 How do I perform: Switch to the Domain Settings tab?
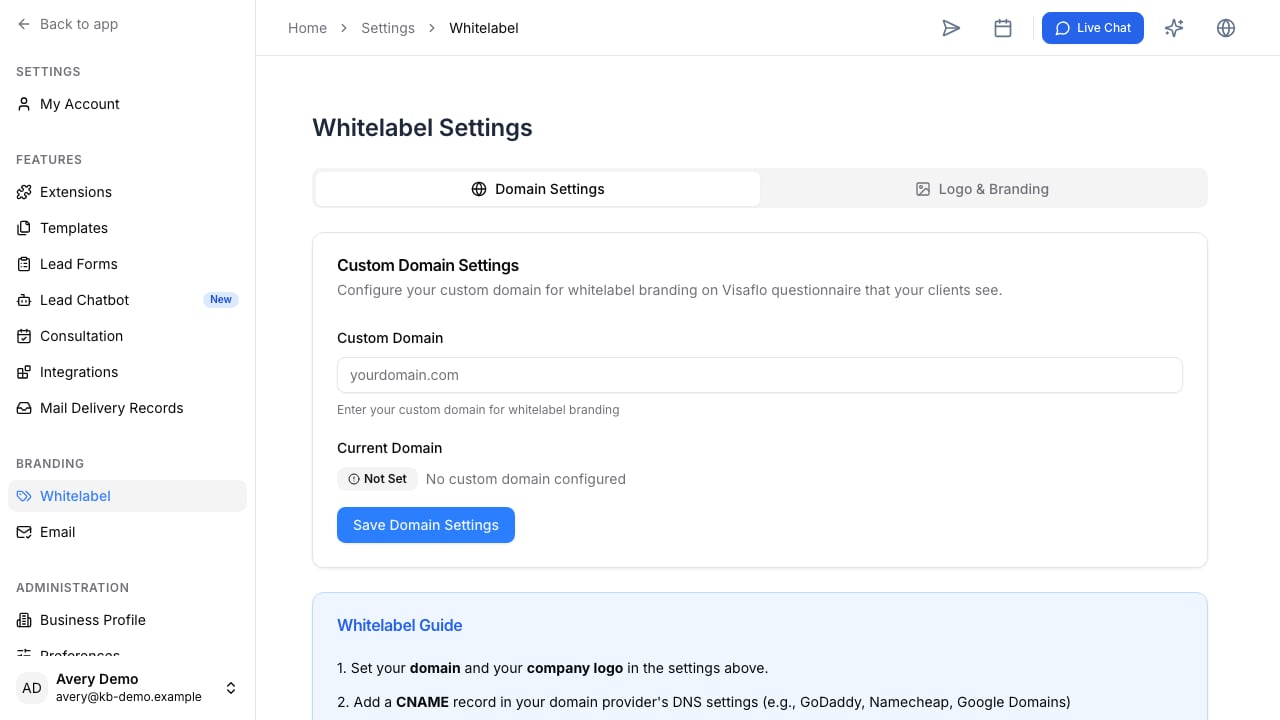pyautogui.click(x=538, y=189)
